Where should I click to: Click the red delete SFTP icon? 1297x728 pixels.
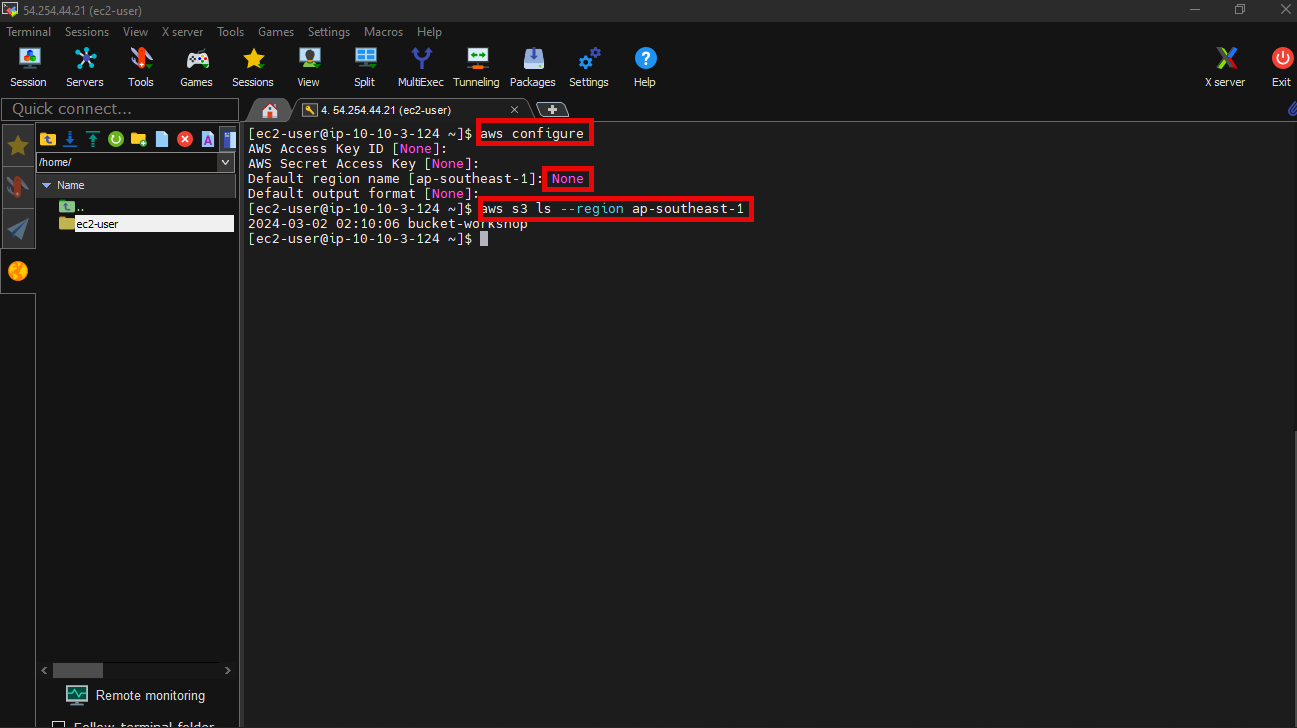[x=185, y=139]
